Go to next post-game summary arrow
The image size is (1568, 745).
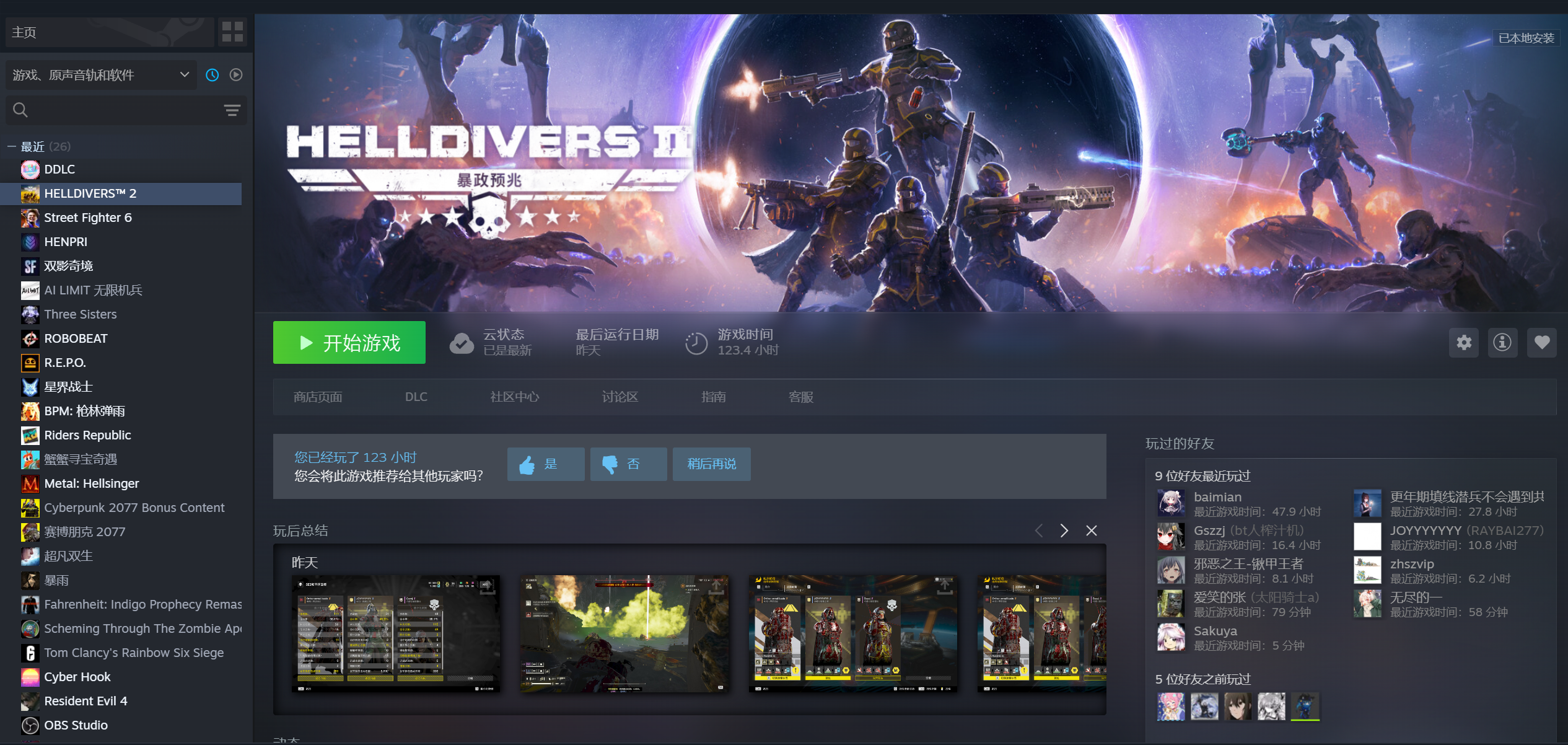pos(1064,531)
